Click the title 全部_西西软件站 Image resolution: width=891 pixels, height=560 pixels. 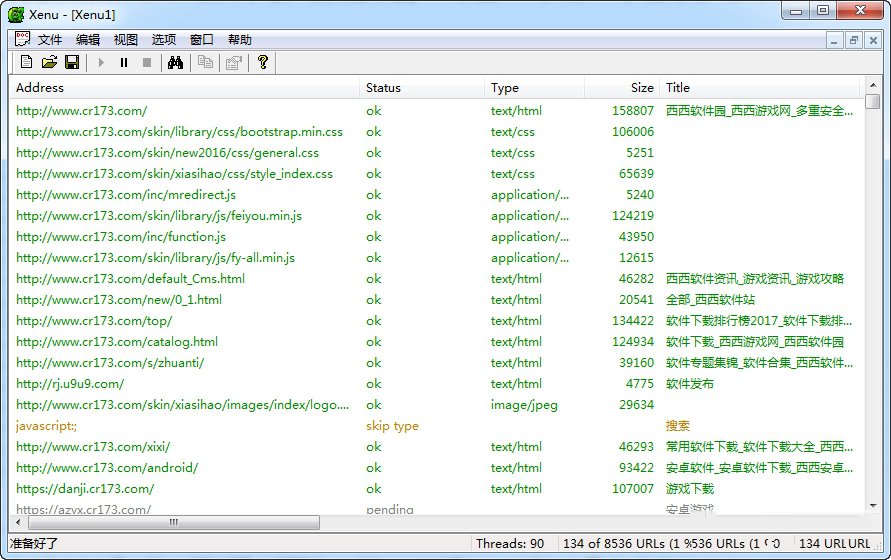[710, 300]
